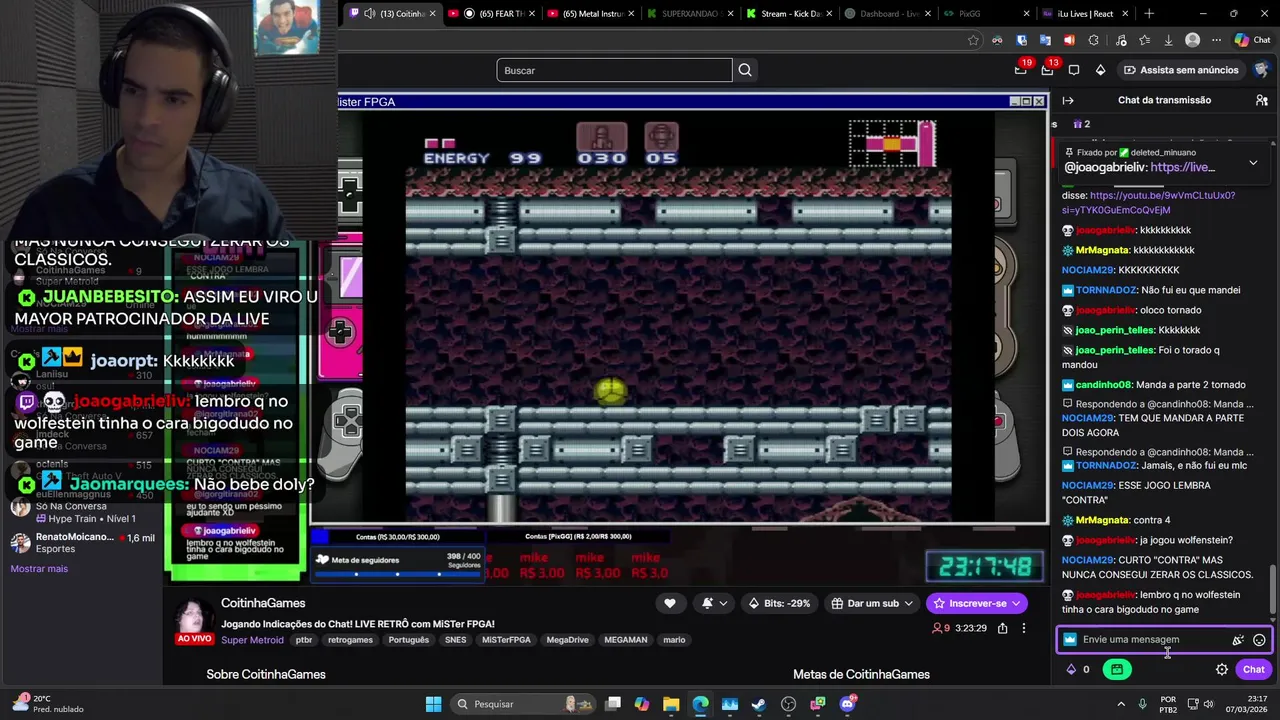The image size is (1280, 720).
Task: Open Twitch whispers icon with 13 badge
Action: point(1048,69)
